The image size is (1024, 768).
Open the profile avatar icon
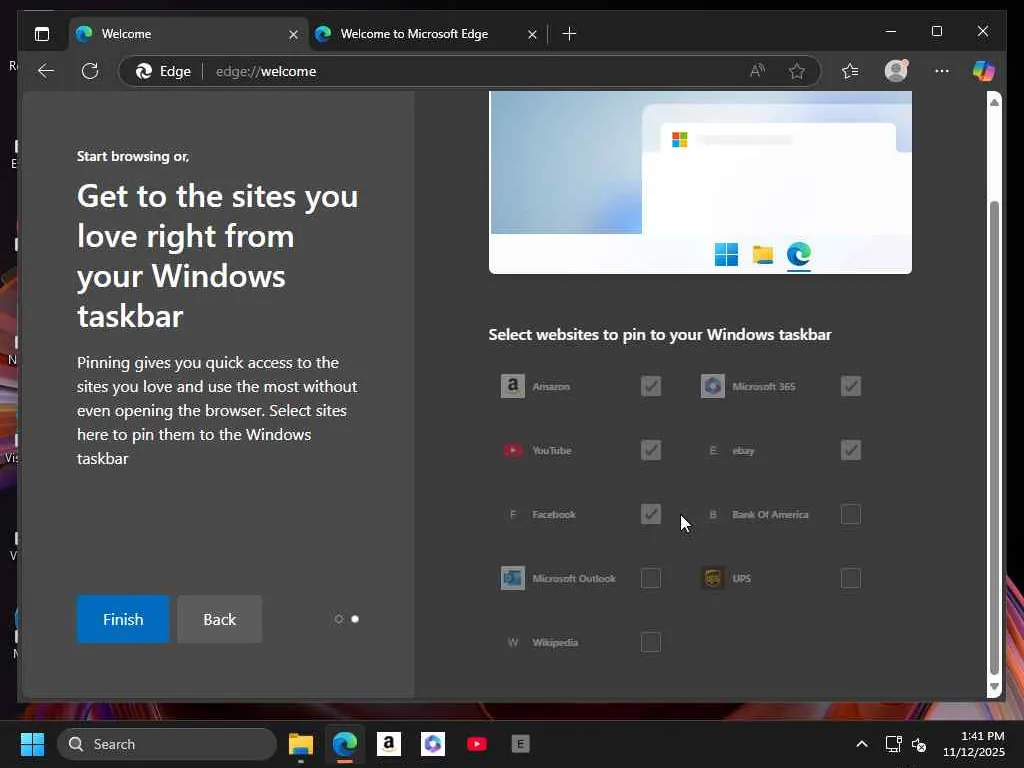point(896,71)
